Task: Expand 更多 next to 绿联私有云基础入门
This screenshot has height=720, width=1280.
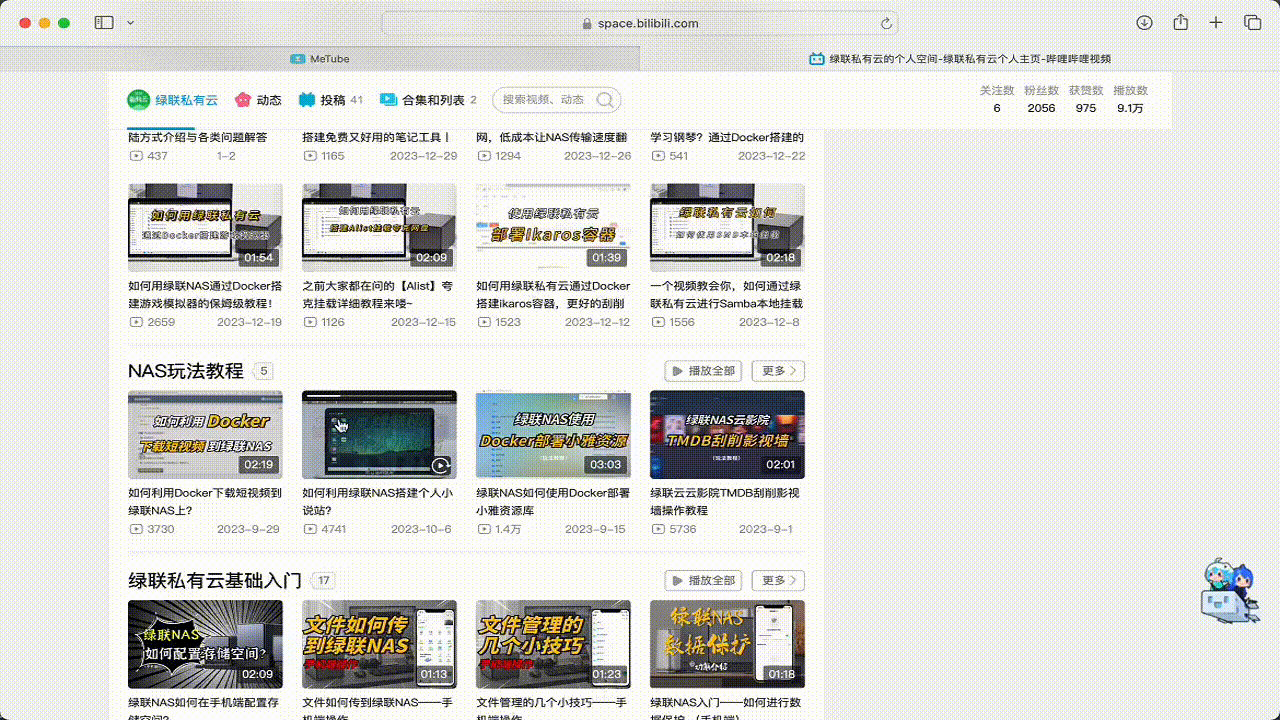Action: pos(777,580)
